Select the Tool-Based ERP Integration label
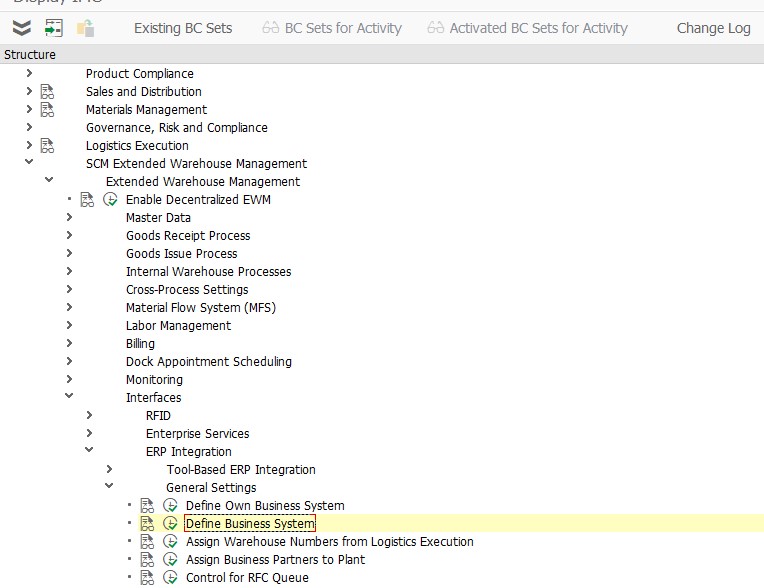 click(241, 470)
